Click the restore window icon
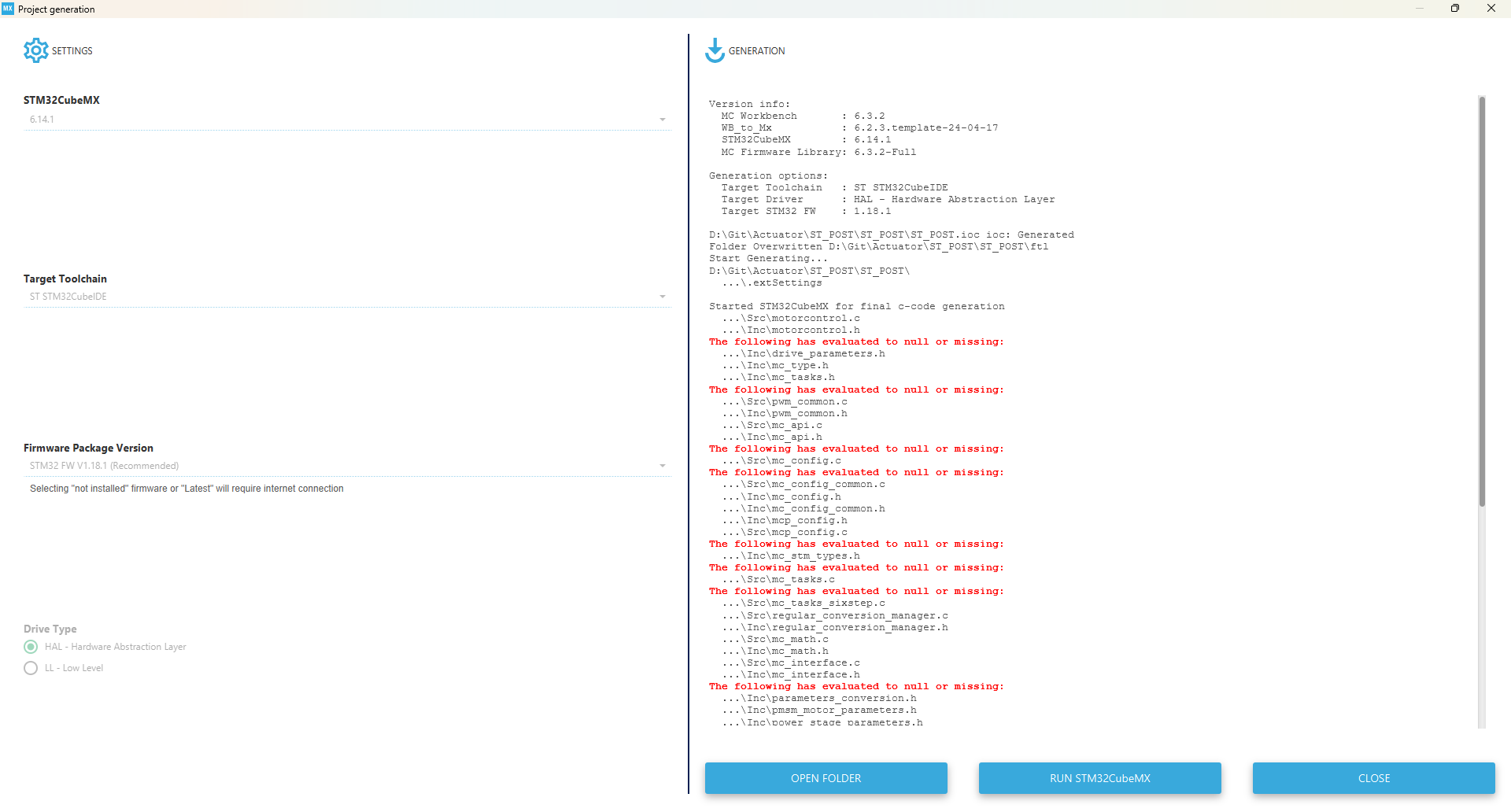The image size is (1511, 812). tap(1455, 8)
